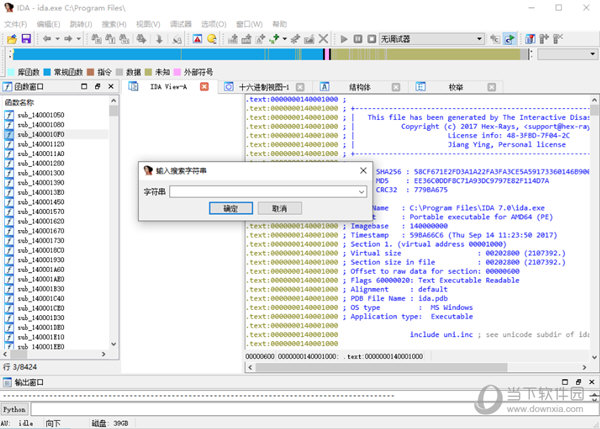Viewport: 600px width, 429px height.
Task: Click the disassembly horizontal scrollbar
Action: pos(382,367)
